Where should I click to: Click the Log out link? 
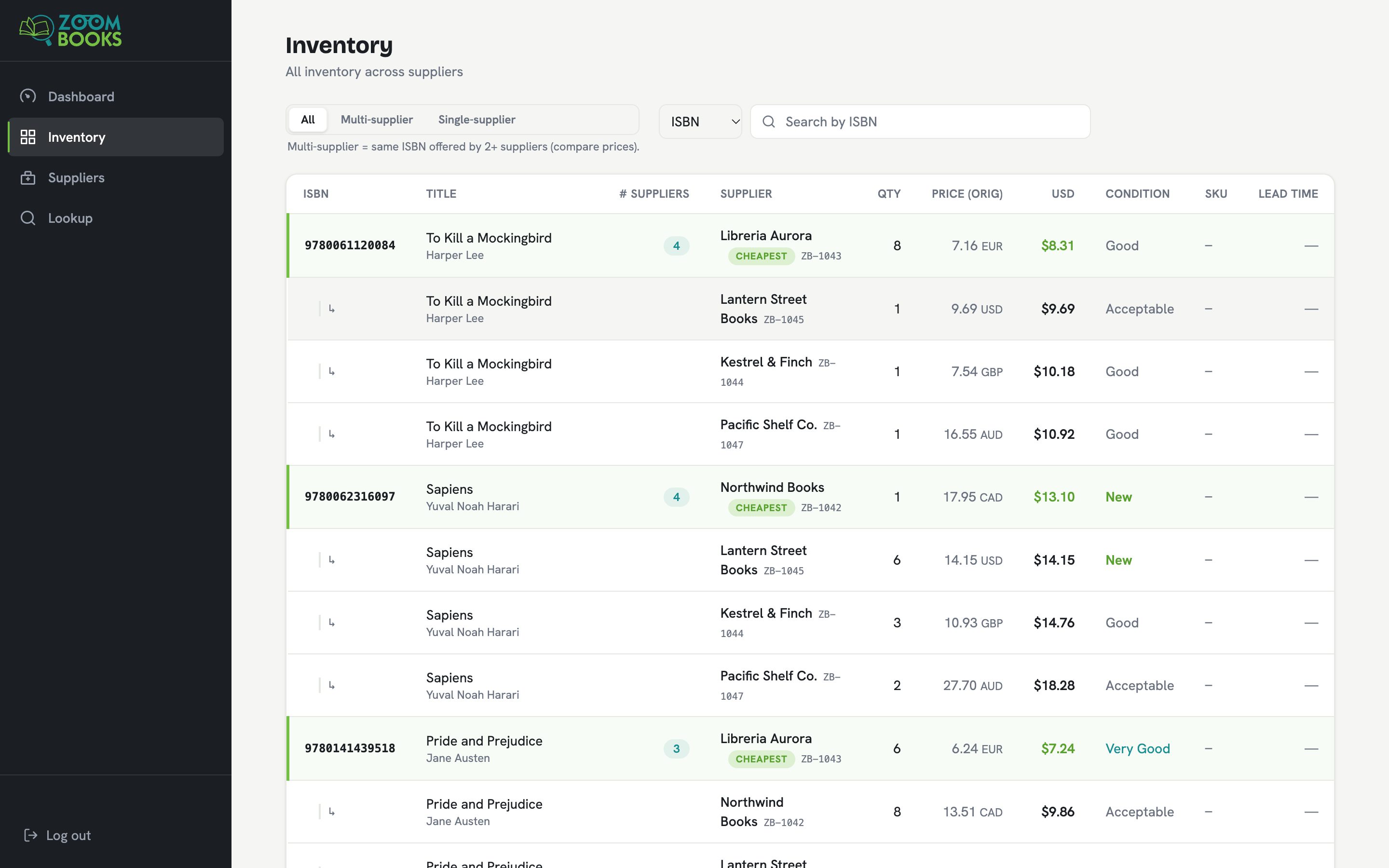click(x=57, y=835)
